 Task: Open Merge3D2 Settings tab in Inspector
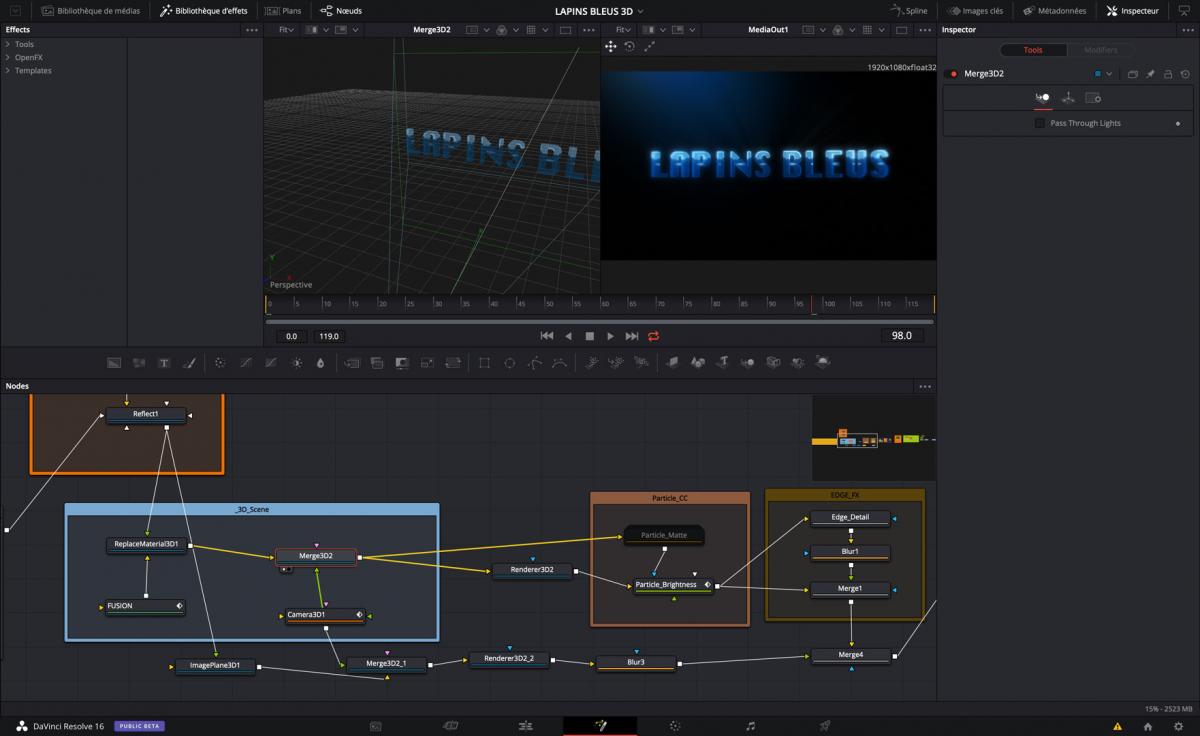1093,98
